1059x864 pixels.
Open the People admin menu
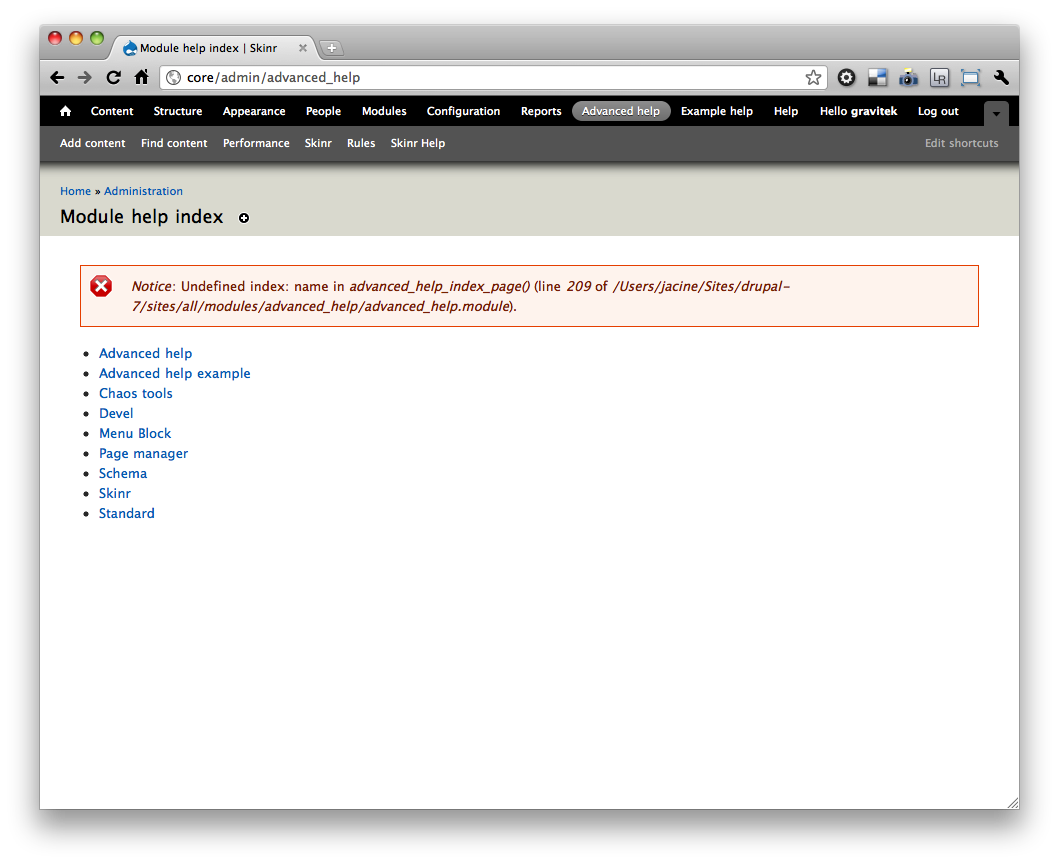pos(324,111)
